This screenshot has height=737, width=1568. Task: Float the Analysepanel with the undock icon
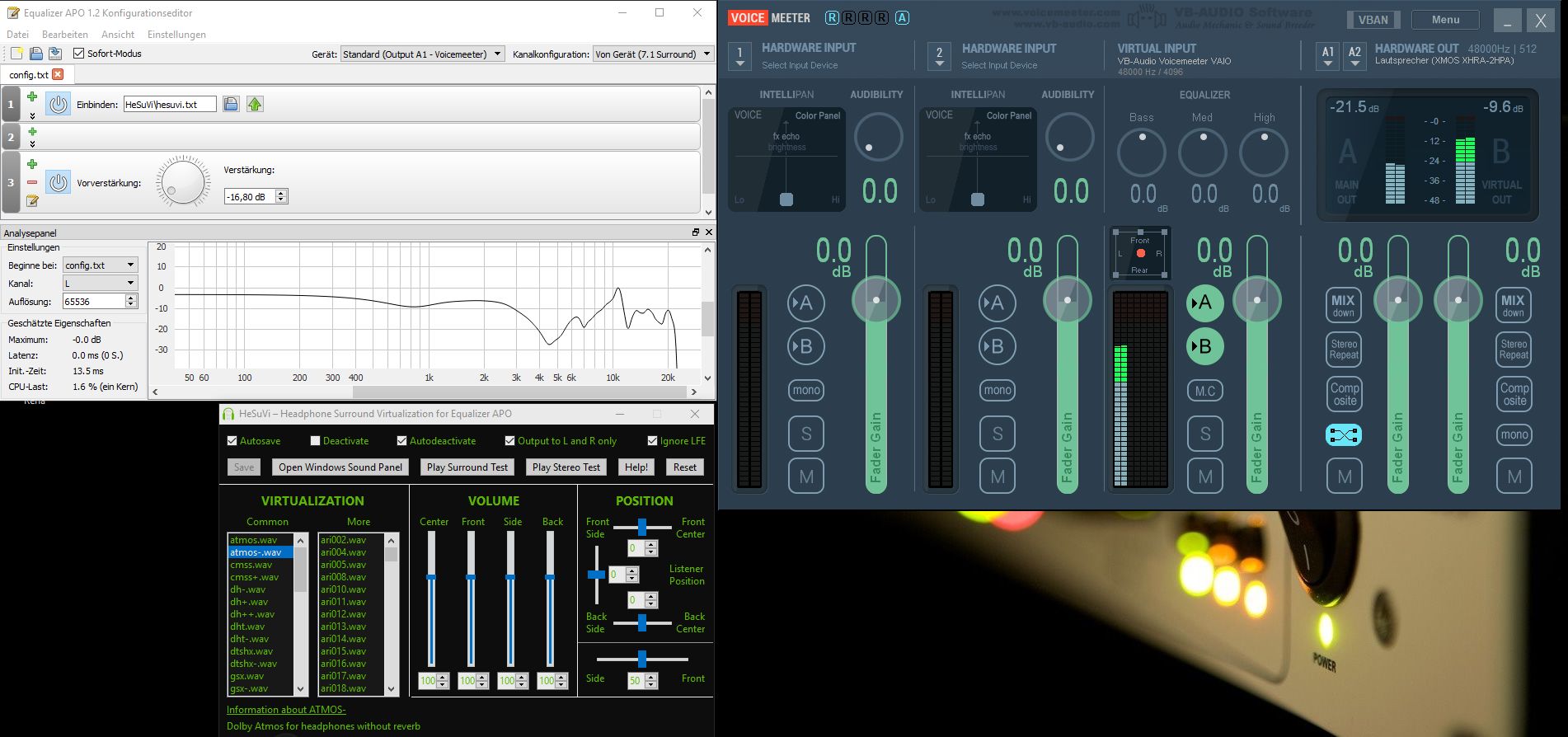696,232
